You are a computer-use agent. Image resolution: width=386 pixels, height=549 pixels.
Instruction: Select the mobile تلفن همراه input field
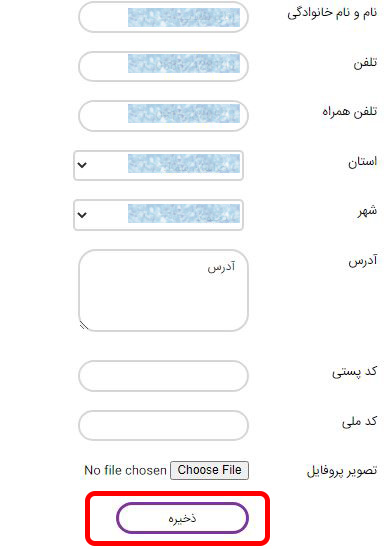point(163,116)
